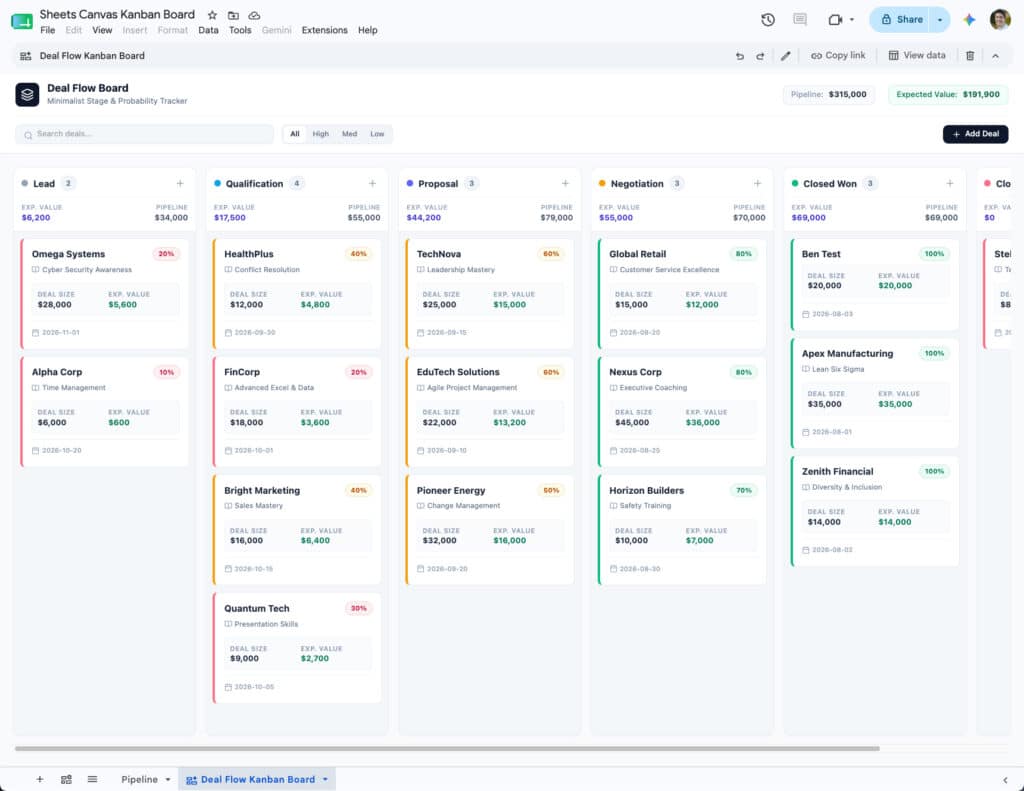Click the canvas insert icon in bottom bar
The height and width of the screenshot is (791, 1024).
[x=66, y=779]
